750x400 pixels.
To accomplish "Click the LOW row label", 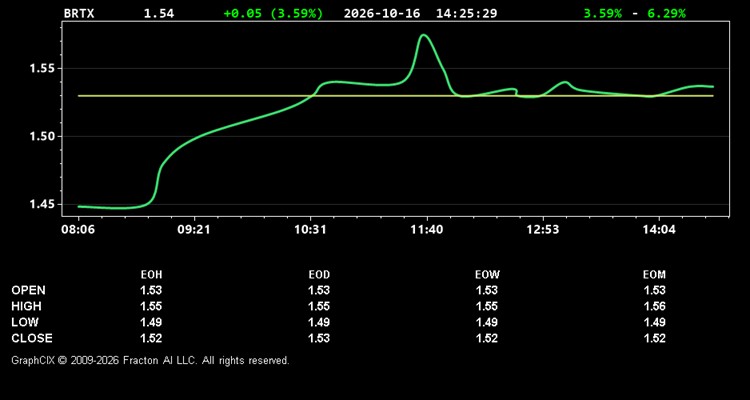I will [25, 322].
